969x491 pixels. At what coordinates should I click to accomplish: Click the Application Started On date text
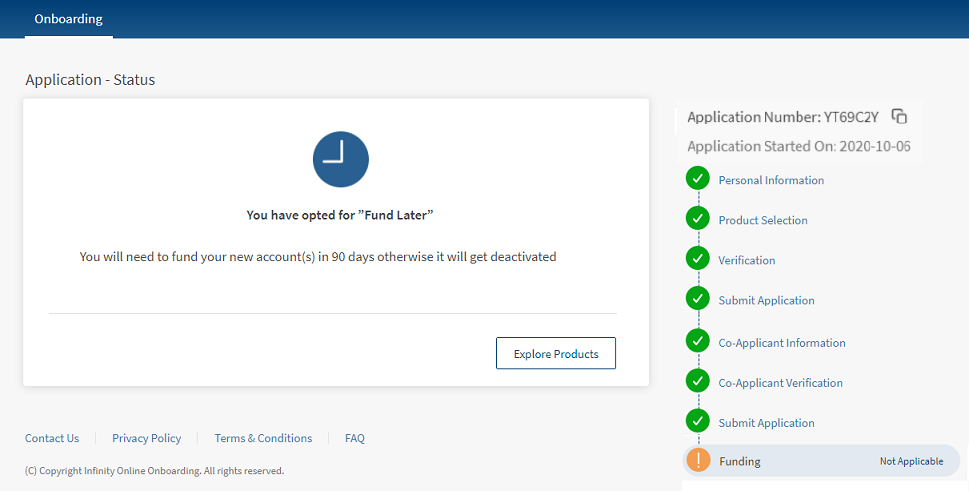(798, 146)
